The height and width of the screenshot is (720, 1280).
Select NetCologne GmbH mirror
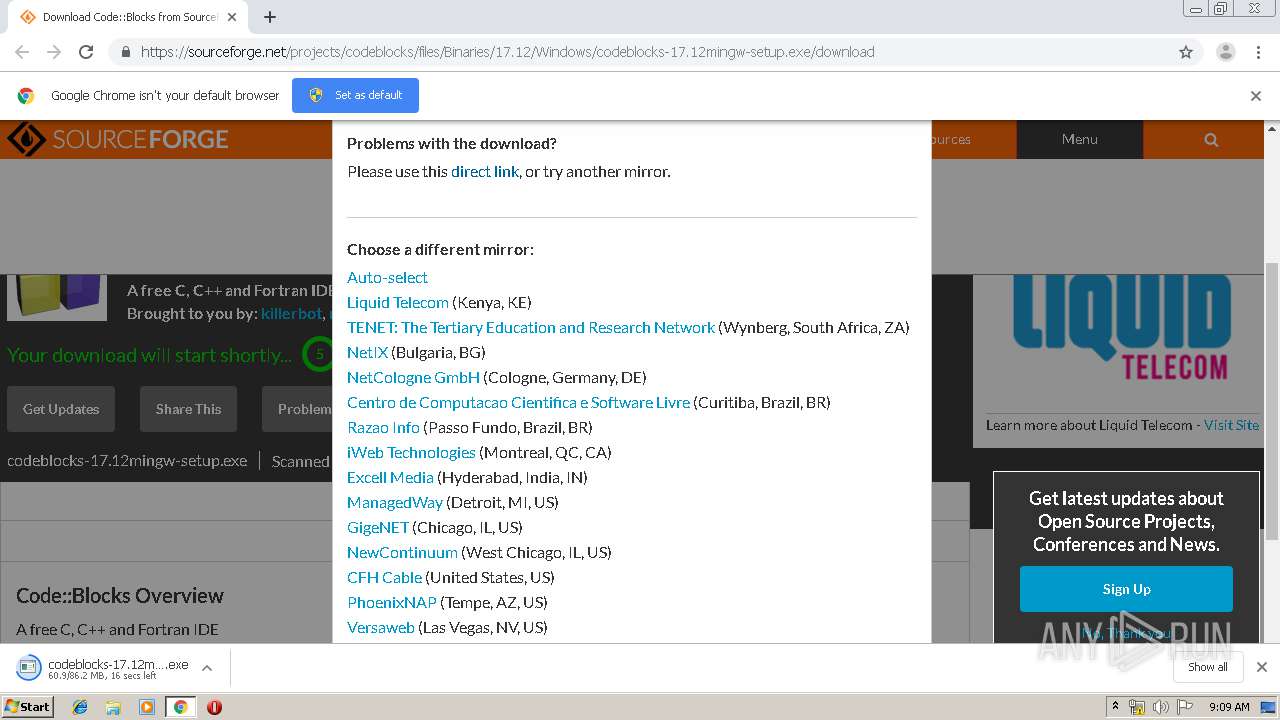coord(413,377)
